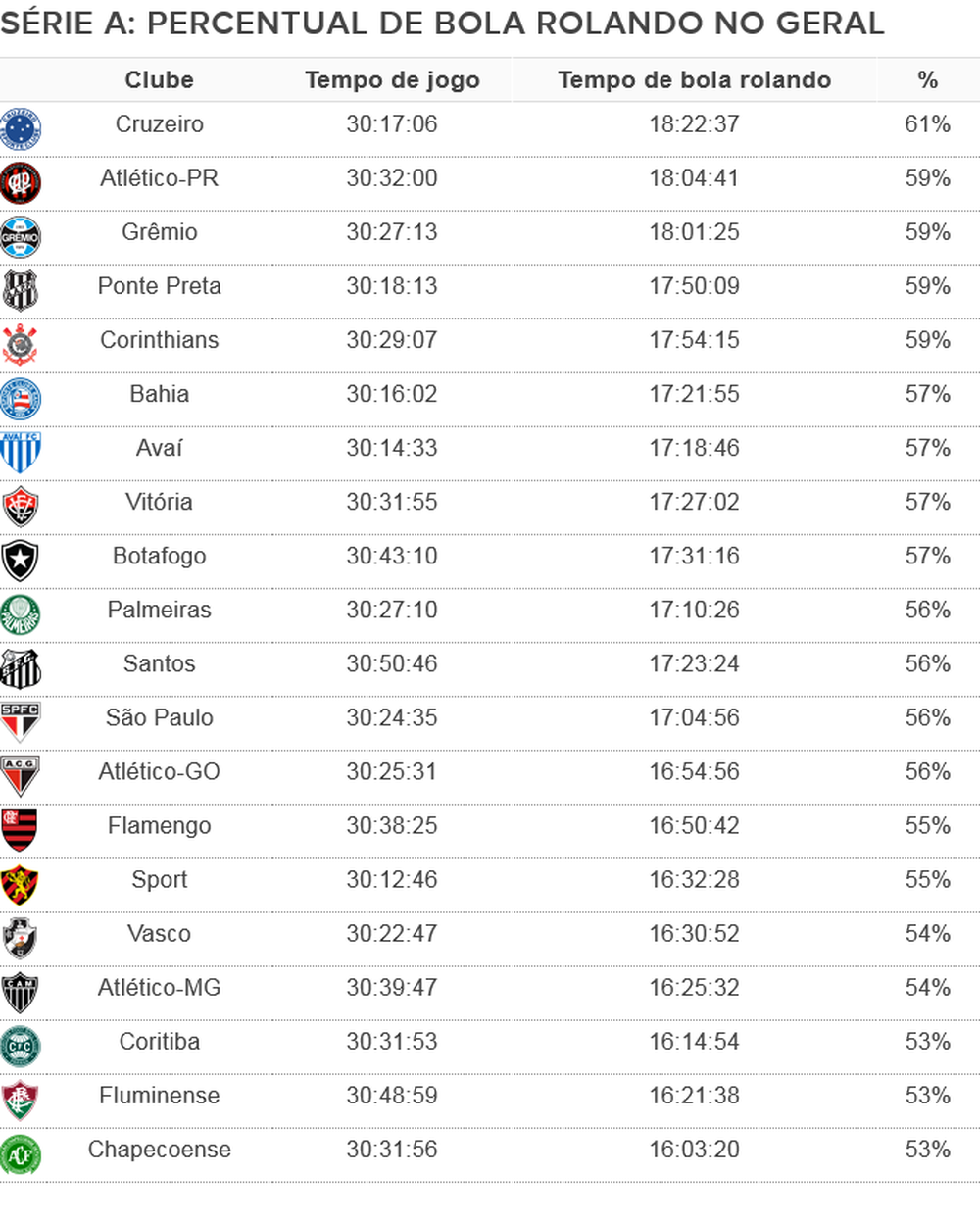This screenshot has width=980, height=1224.
Task: Select the São Paulo SPFC crest
Action: pos(21,722)
